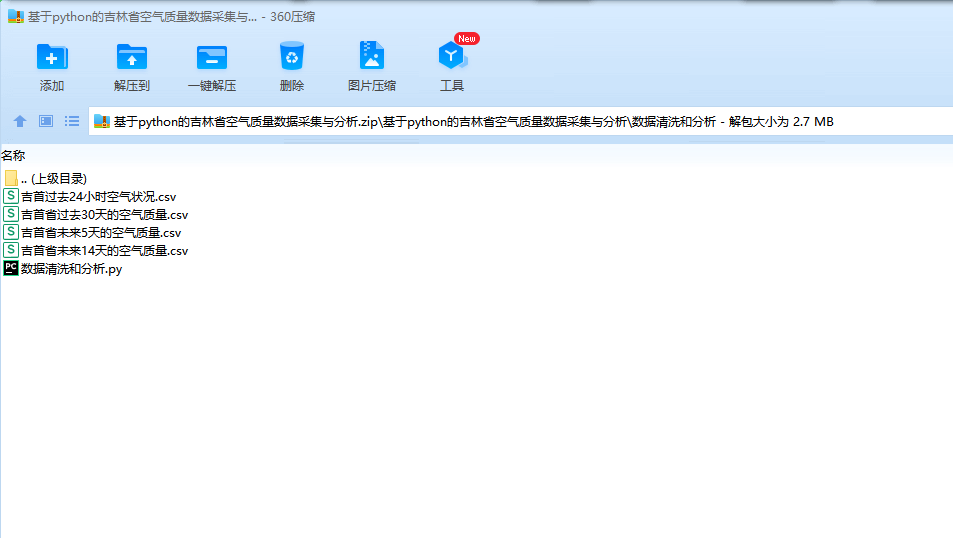Open the 解压到 extract-to tool

(132, 57)
